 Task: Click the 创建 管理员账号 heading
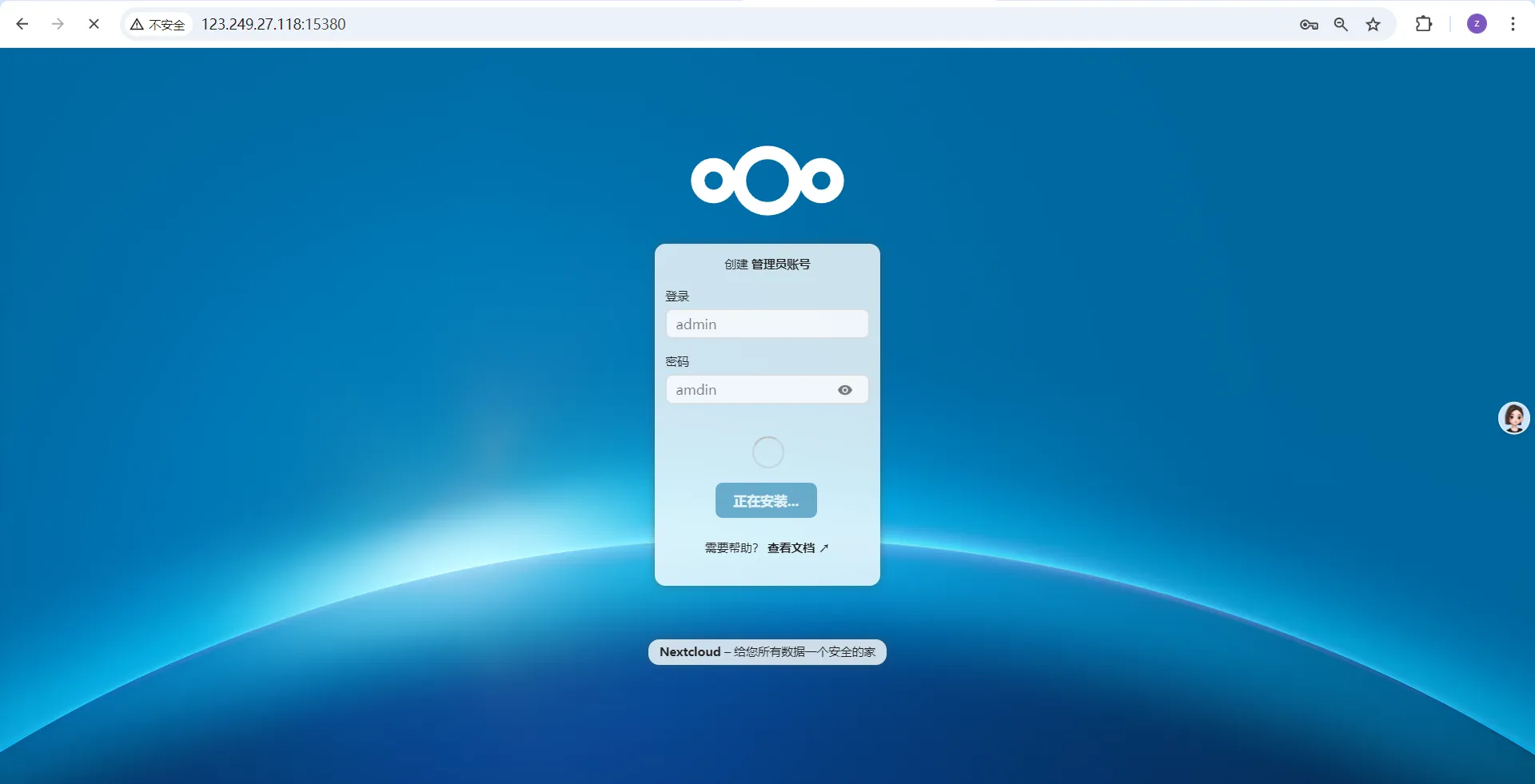tap(767, 265)
